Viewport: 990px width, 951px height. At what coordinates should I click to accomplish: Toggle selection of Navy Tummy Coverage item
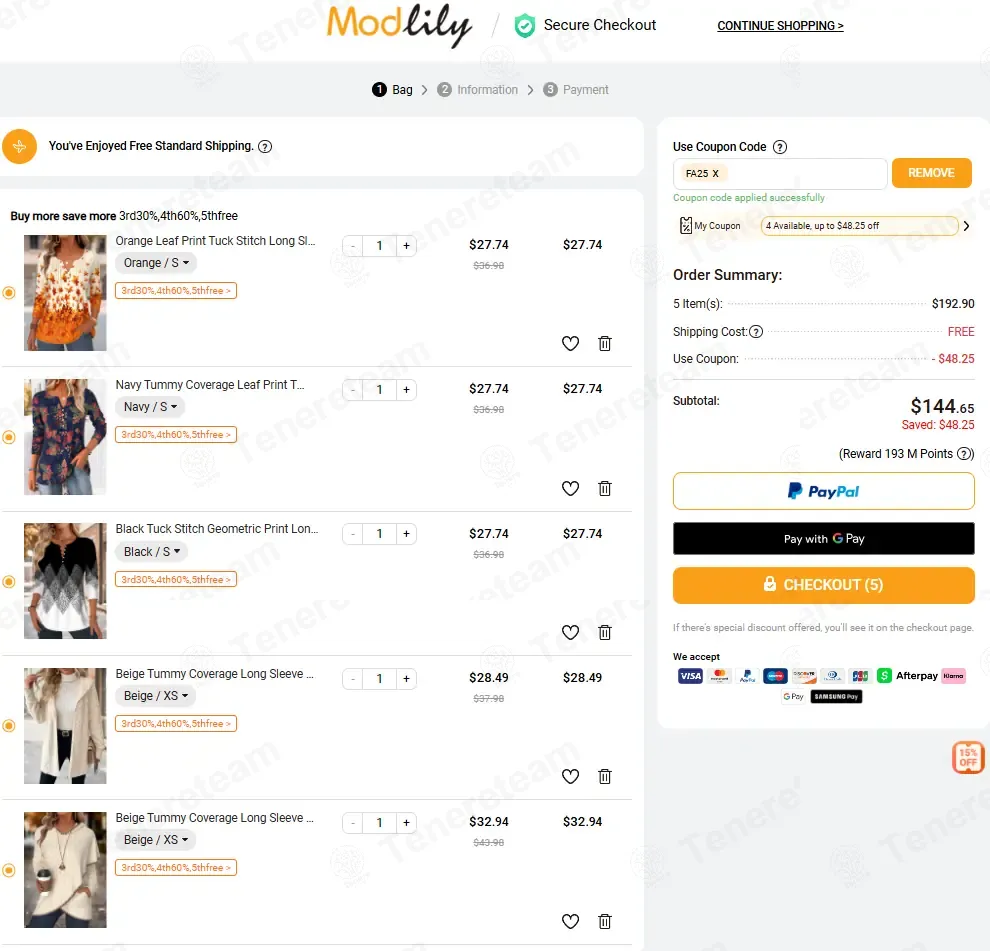point(9,437)
